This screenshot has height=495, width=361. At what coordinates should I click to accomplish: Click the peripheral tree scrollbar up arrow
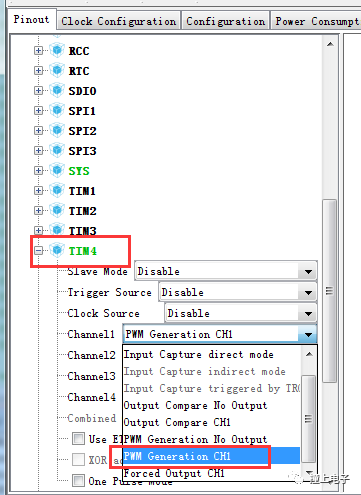pyautogui.click(x=330, y=44)
